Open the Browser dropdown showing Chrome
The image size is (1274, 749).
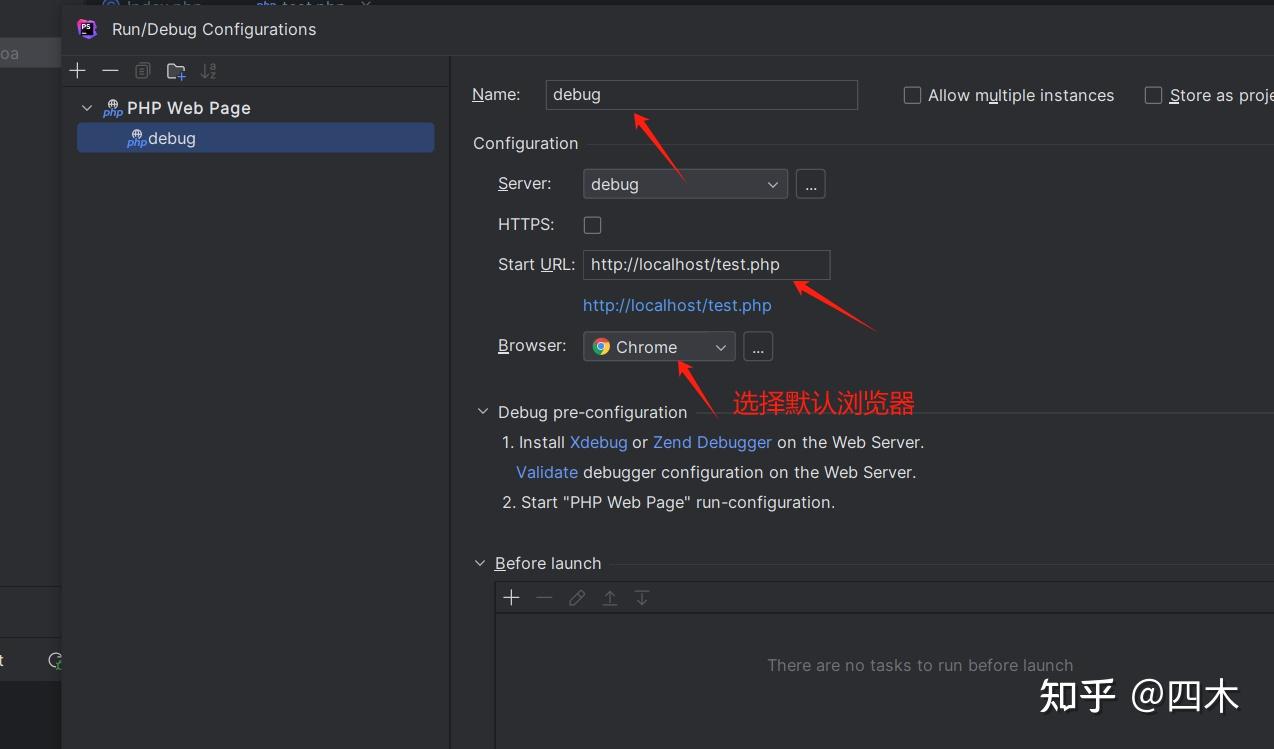tap(659, 347)
